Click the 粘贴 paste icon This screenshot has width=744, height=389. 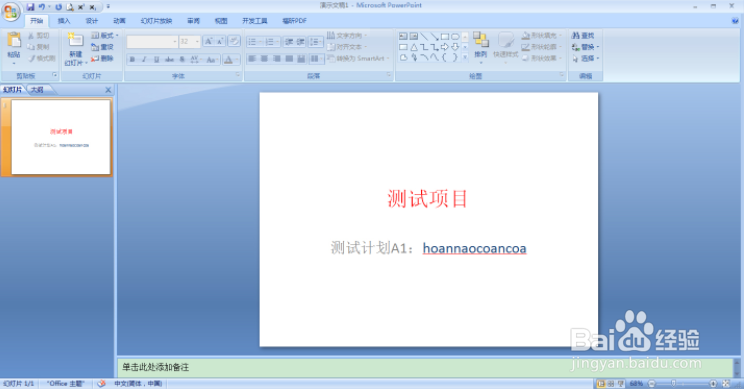pos(14,41)
